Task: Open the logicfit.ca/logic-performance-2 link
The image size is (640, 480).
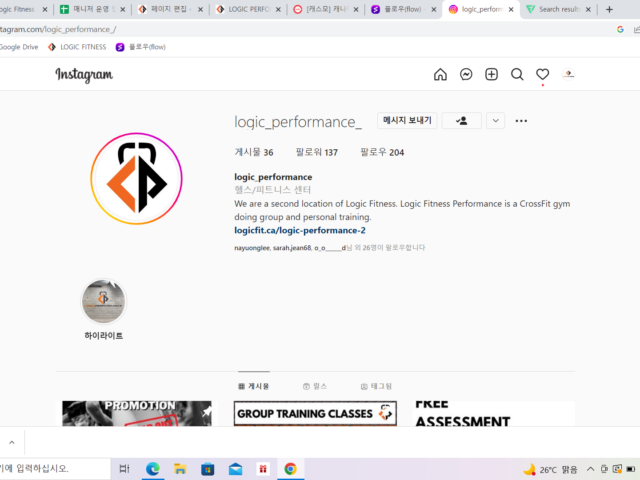Action: tap(300, 230)
